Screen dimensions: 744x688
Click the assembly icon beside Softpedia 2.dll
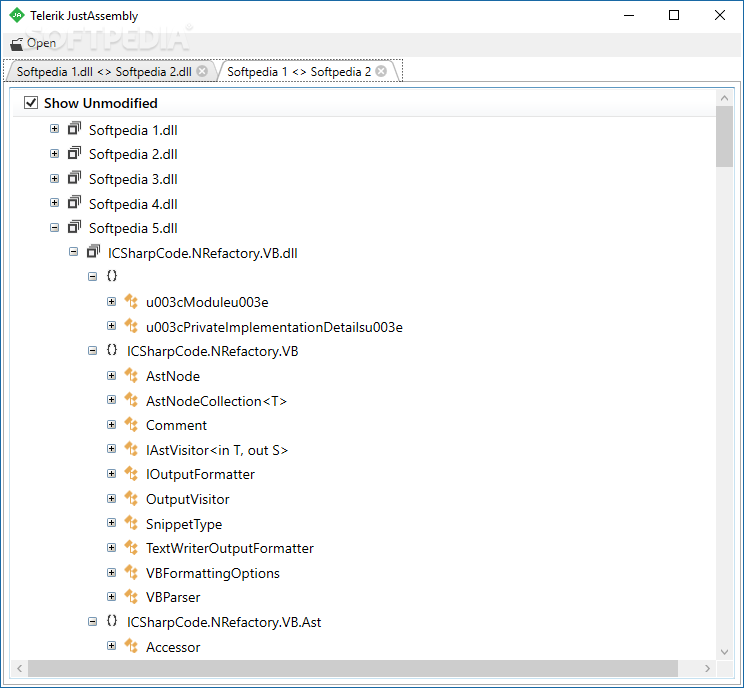click(x=74, y=153)
